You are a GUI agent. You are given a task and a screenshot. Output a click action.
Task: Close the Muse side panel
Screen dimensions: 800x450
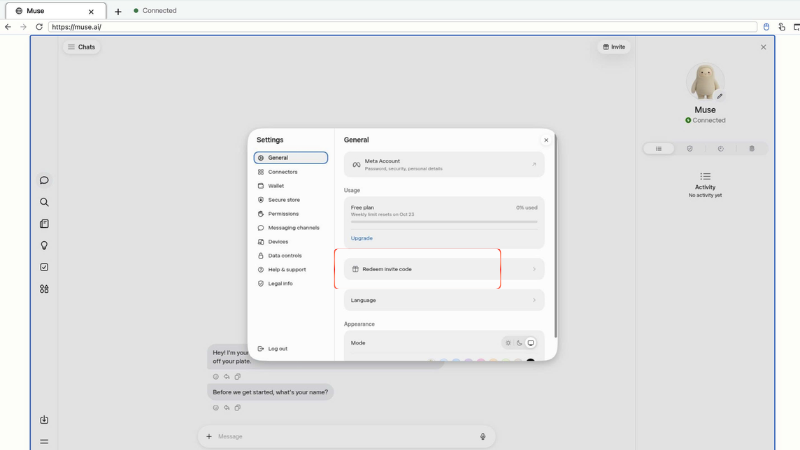763,47
